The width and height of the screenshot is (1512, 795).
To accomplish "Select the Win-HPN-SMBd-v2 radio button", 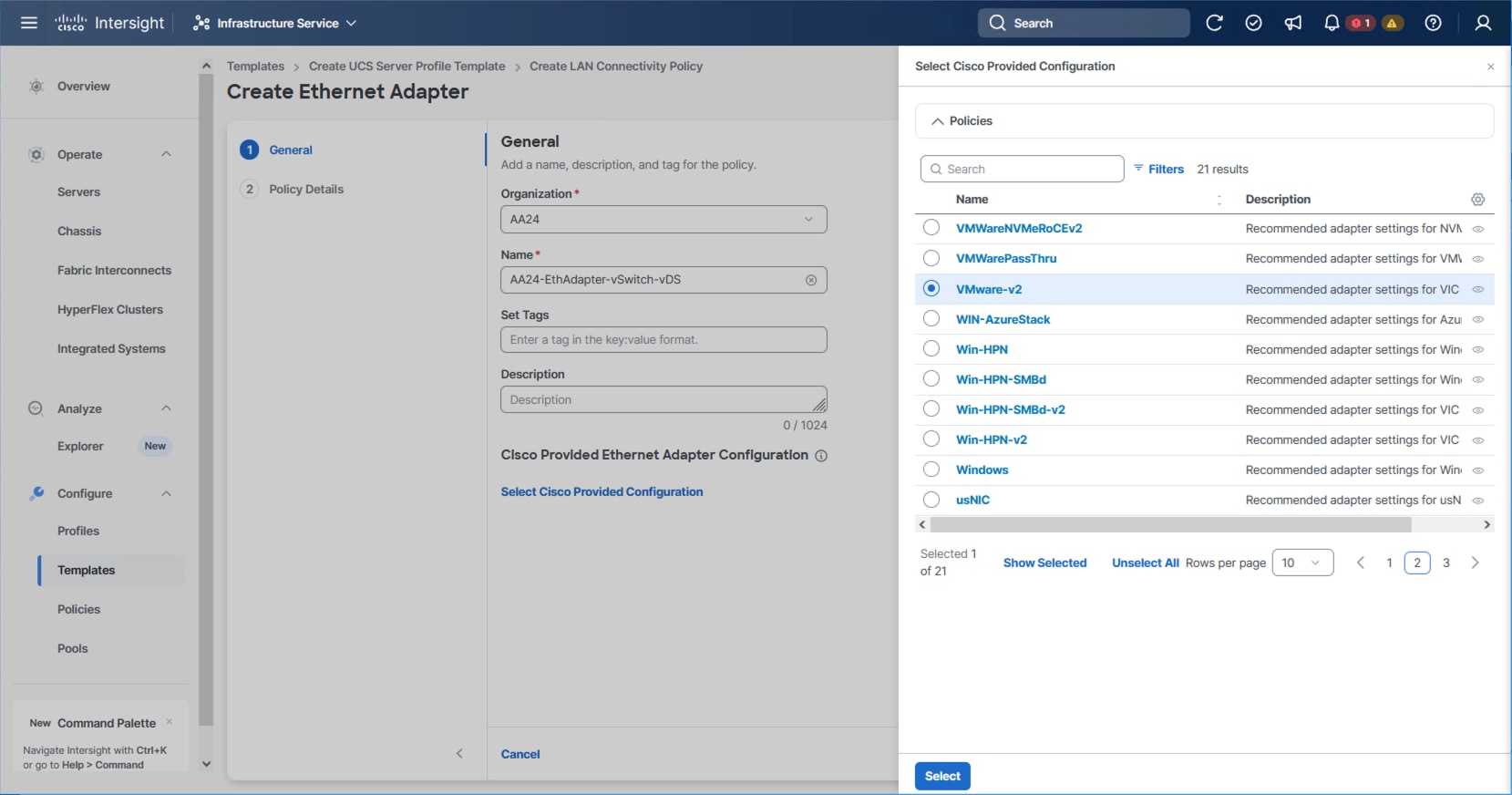I will 931,408.
